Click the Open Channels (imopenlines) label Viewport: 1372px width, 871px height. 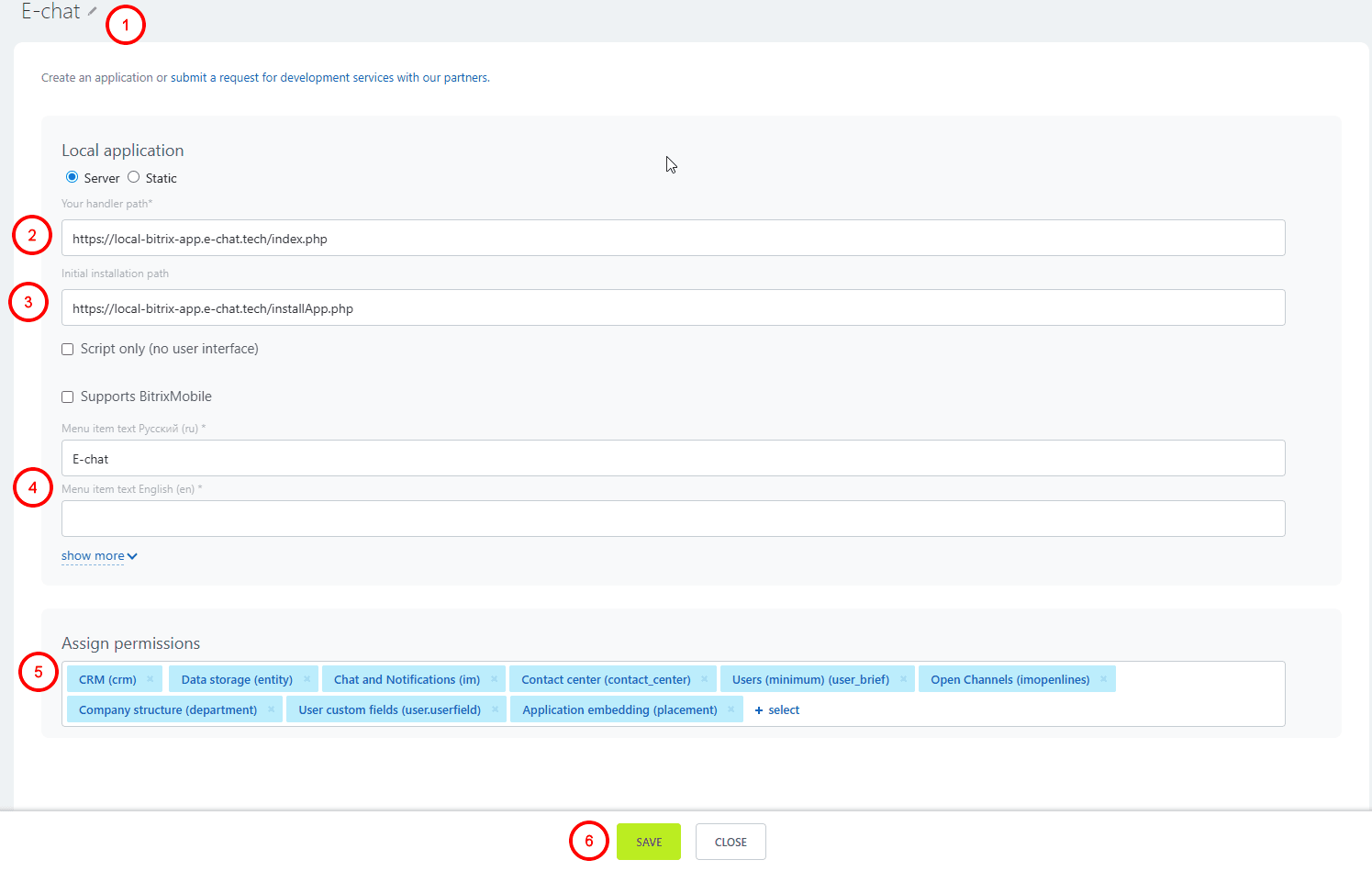(1010, 680)
